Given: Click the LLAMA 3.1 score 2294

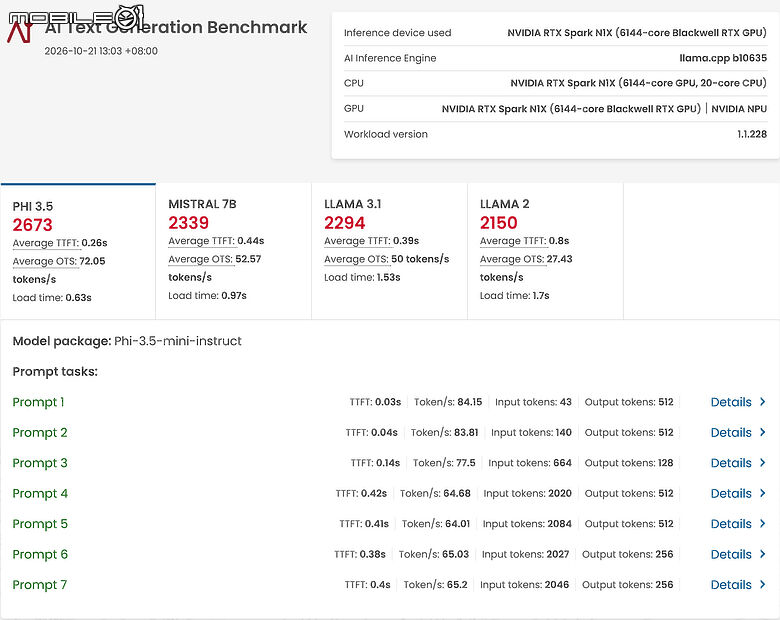Looking at the screenshot, I should tap(344, 223).
